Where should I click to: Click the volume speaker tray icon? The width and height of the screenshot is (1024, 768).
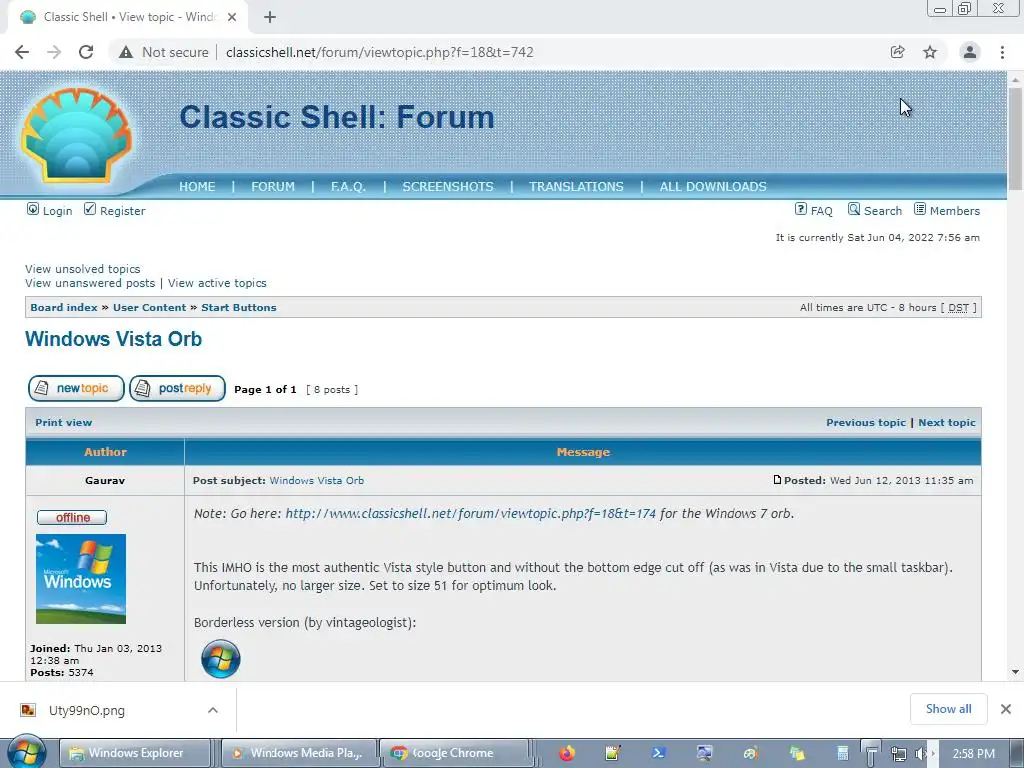coord(921,754)
